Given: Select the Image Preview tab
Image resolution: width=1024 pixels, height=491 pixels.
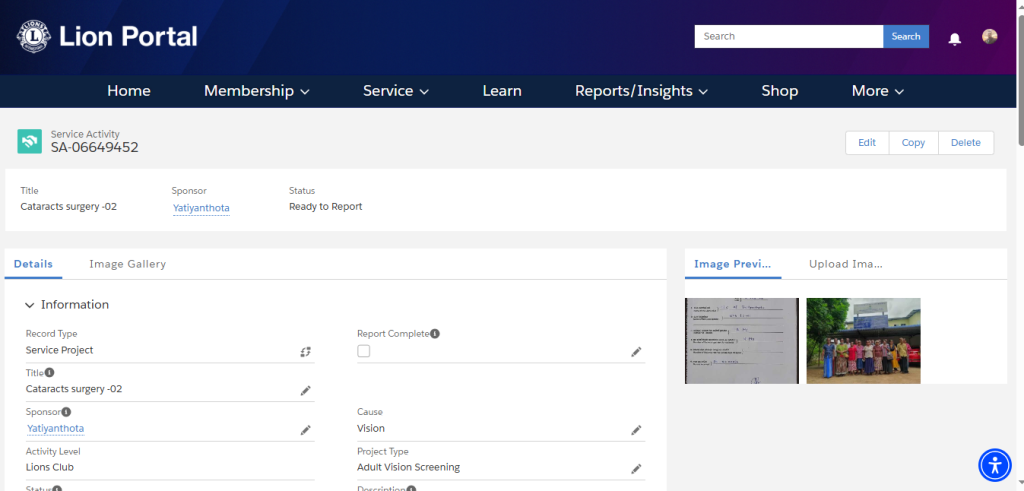Looking at the screenshot, I should (x=733, y=264).
